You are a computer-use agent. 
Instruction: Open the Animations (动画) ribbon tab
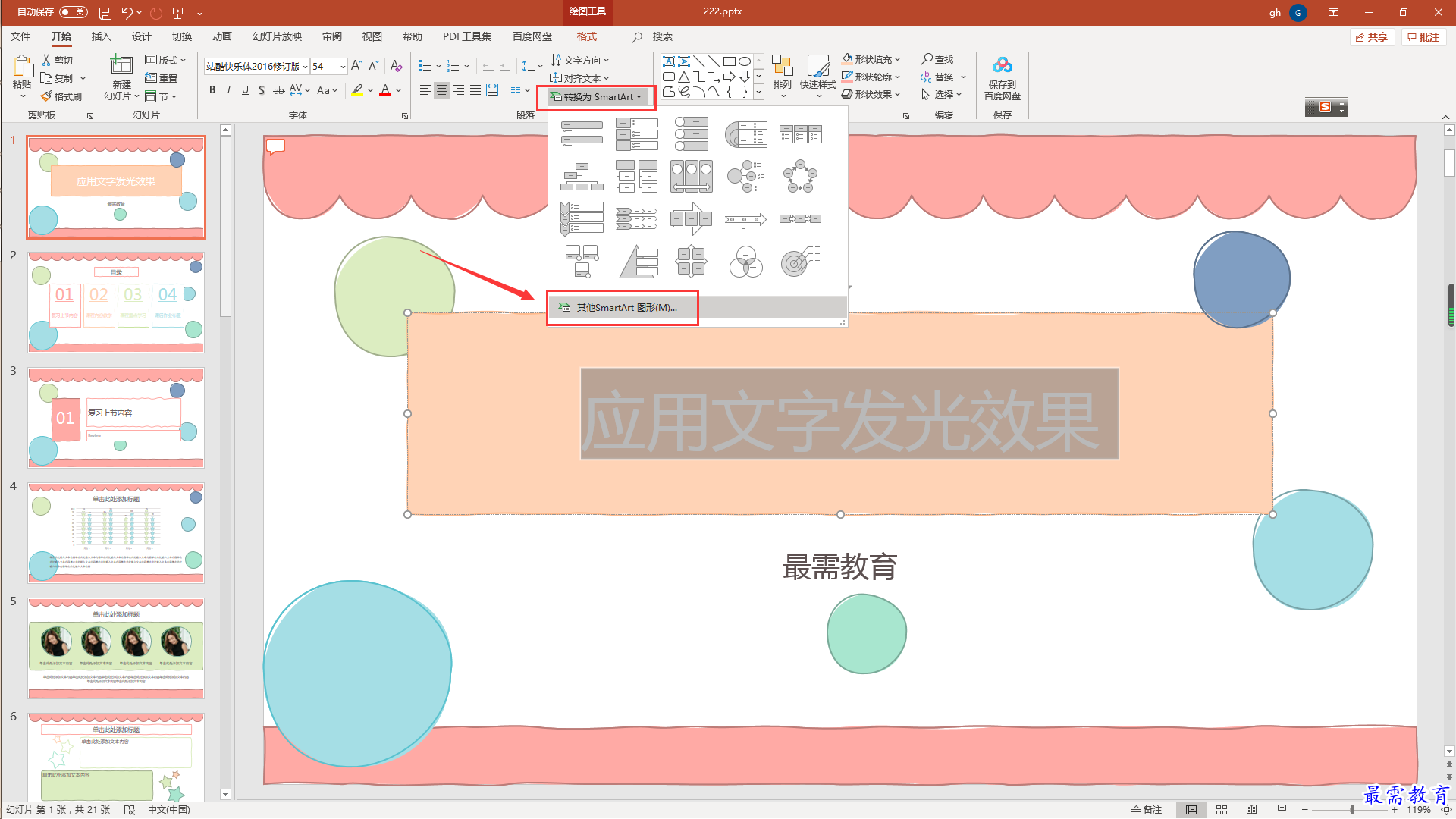point(221,36)
